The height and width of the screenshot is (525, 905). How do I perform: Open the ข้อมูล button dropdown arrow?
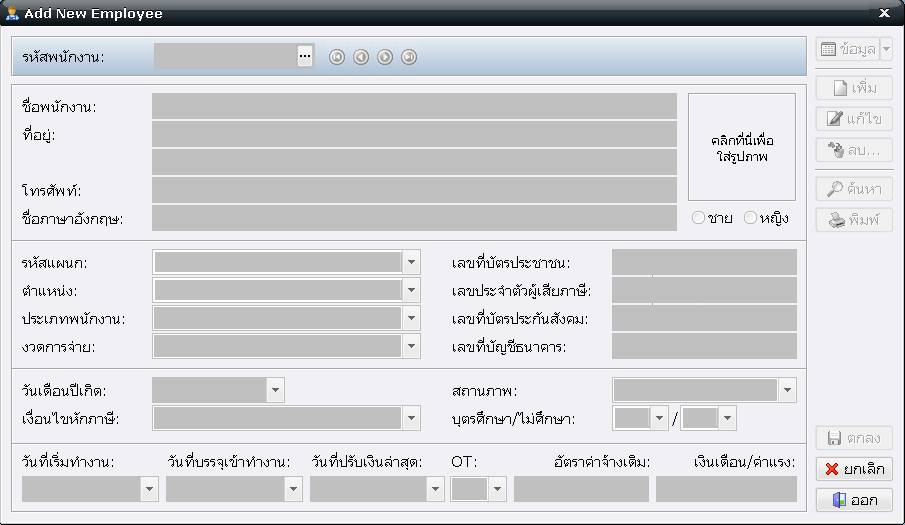coord(886,50)
